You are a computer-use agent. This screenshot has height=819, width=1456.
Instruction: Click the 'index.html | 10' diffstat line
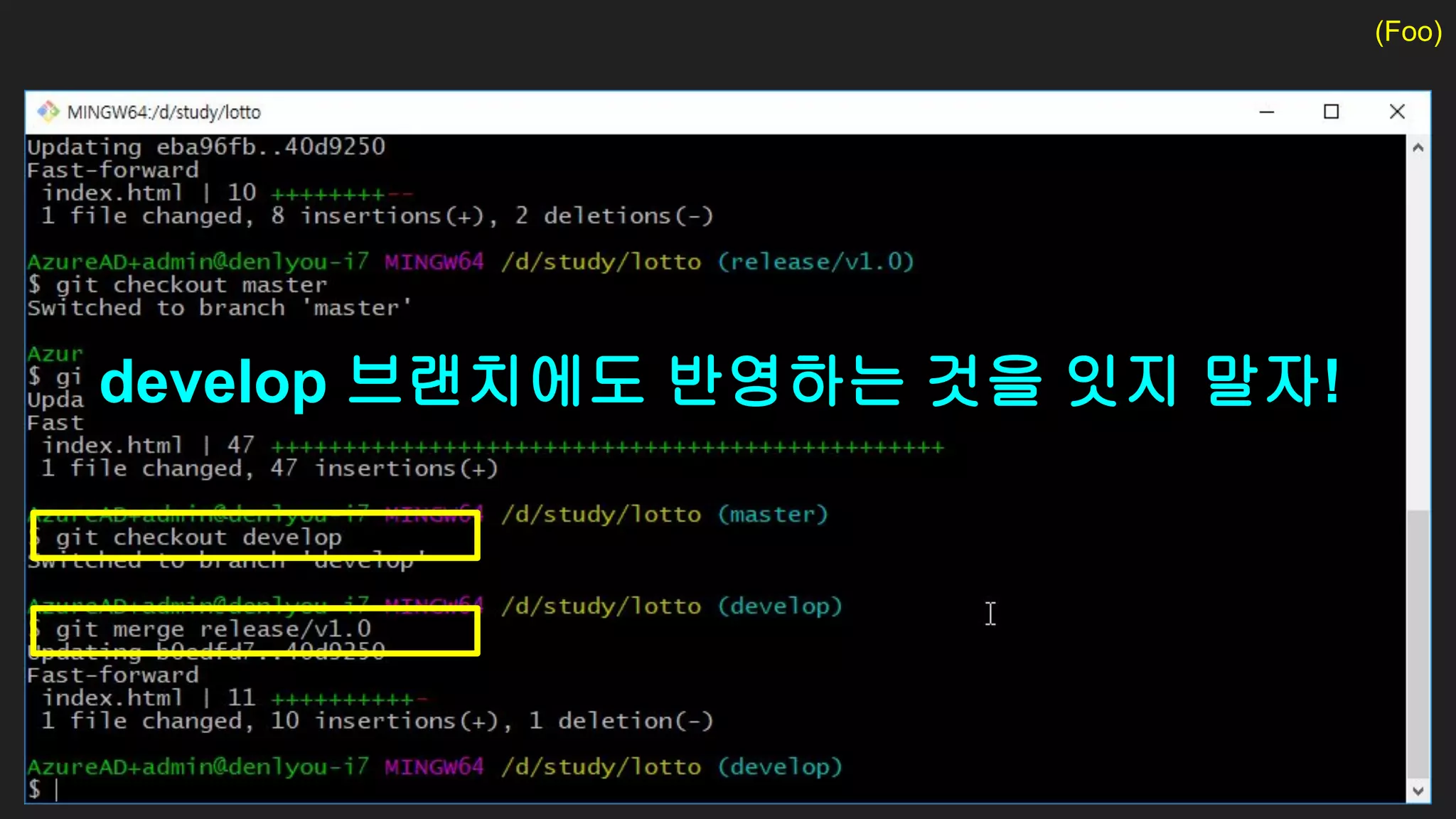click(227, 193)
